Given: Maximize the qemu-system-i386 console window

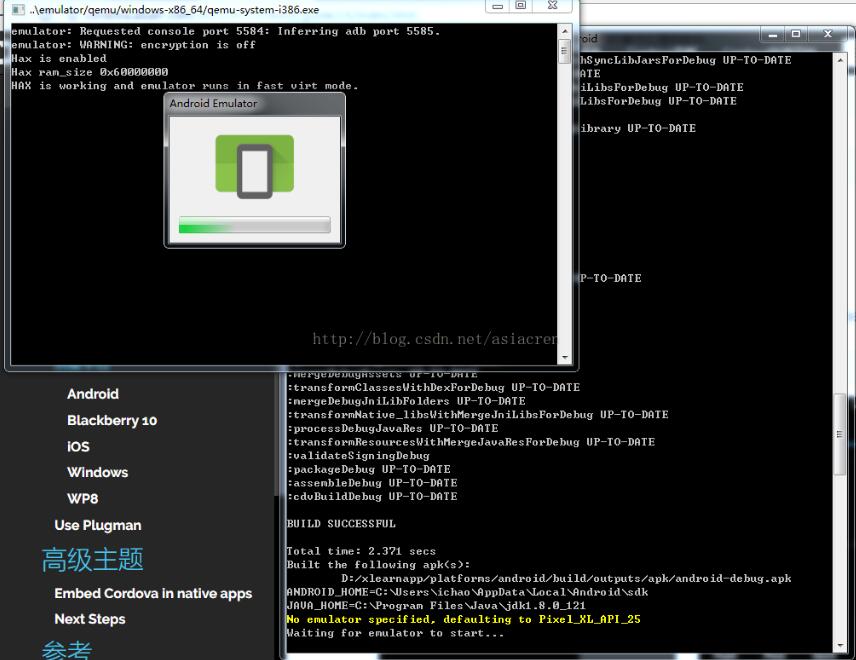Looking at the screenshot, I should [x=521, y=5].
